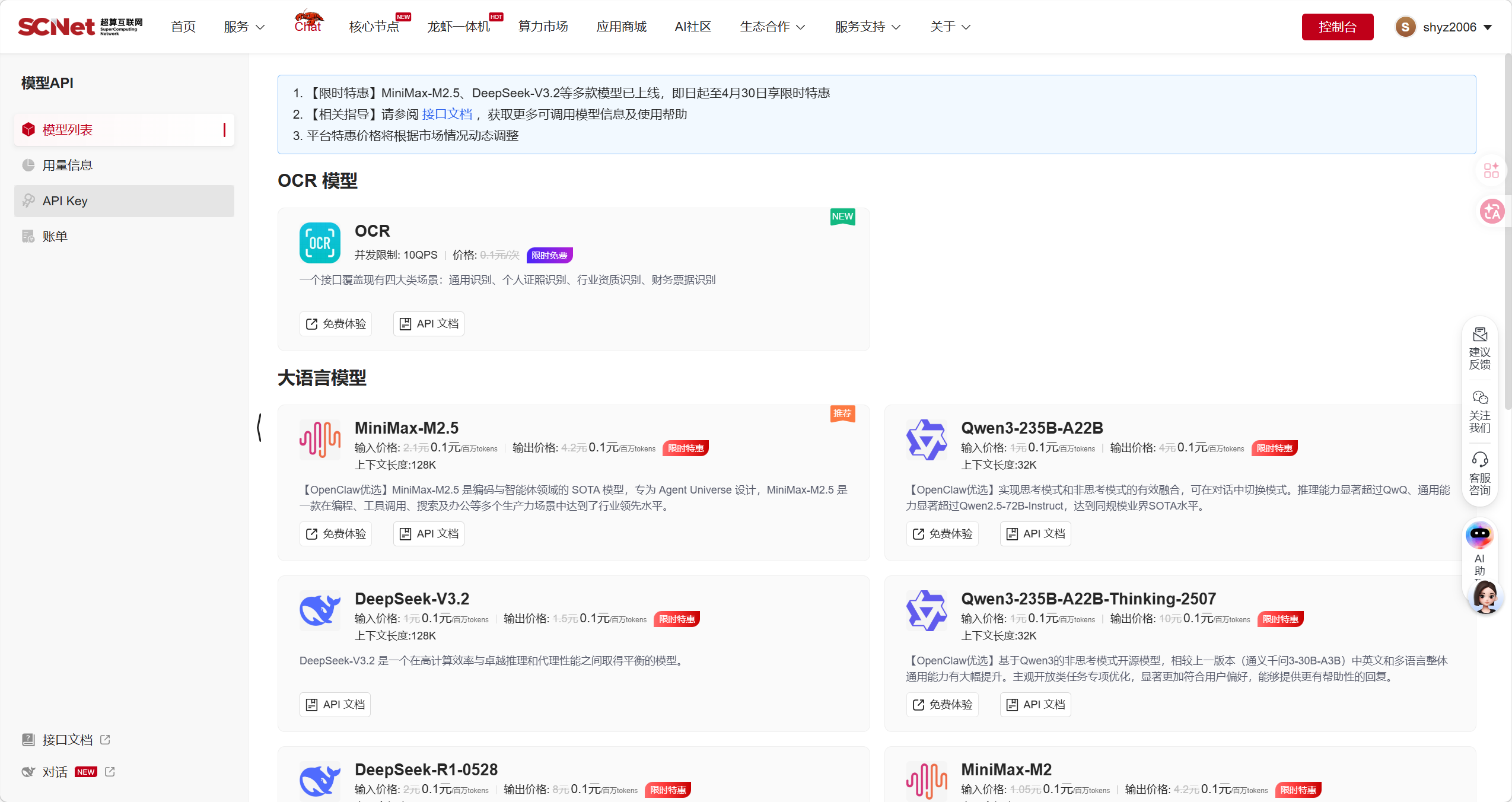The image size is (1512, 802).
Task: Click 免费体验 for Qwen3-235B-A22B-Thinking-2507
Action: click(x=943, y=705)
